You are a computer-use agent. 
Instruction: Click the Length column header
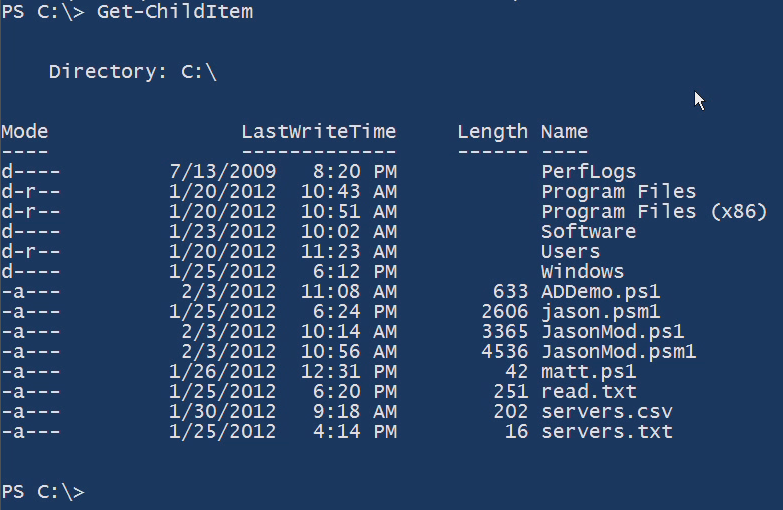pyautogui.click(x=492, y=131)
